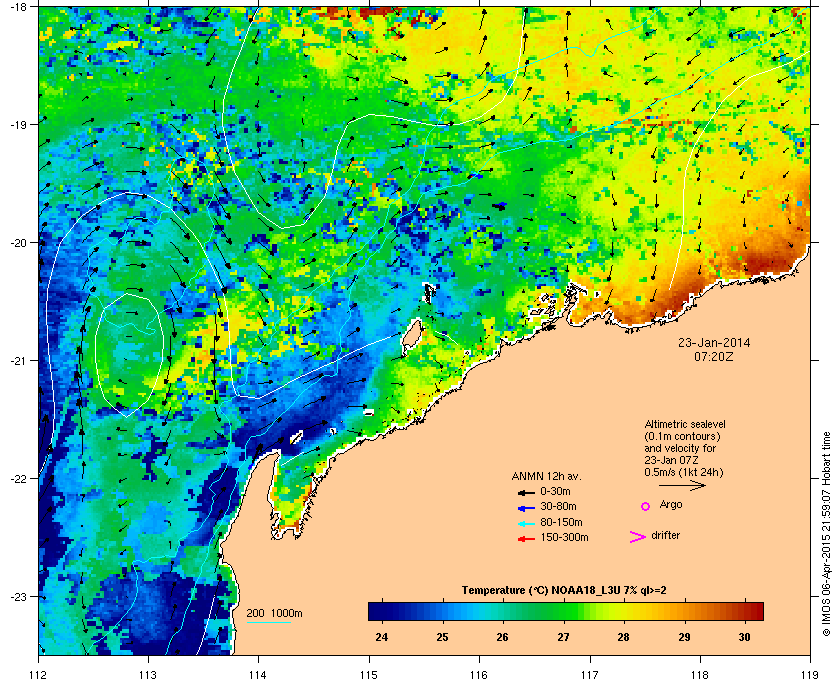Click the longitude axis label 115
840x680 pixels.
coord(369,675)
